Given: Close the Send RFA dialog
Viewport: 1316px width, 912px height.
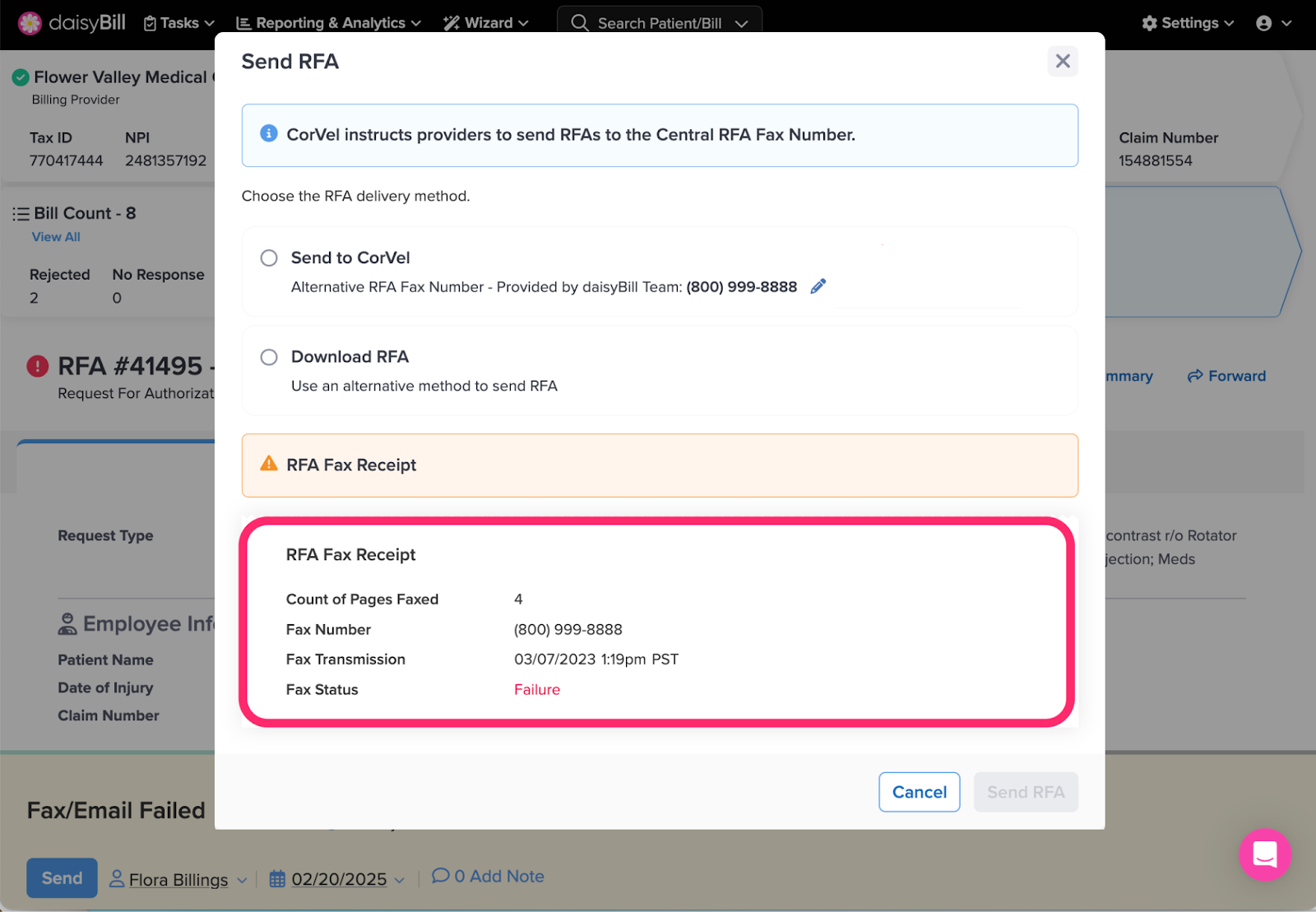Looking at the screenshot, I should tap(1063, 61).
